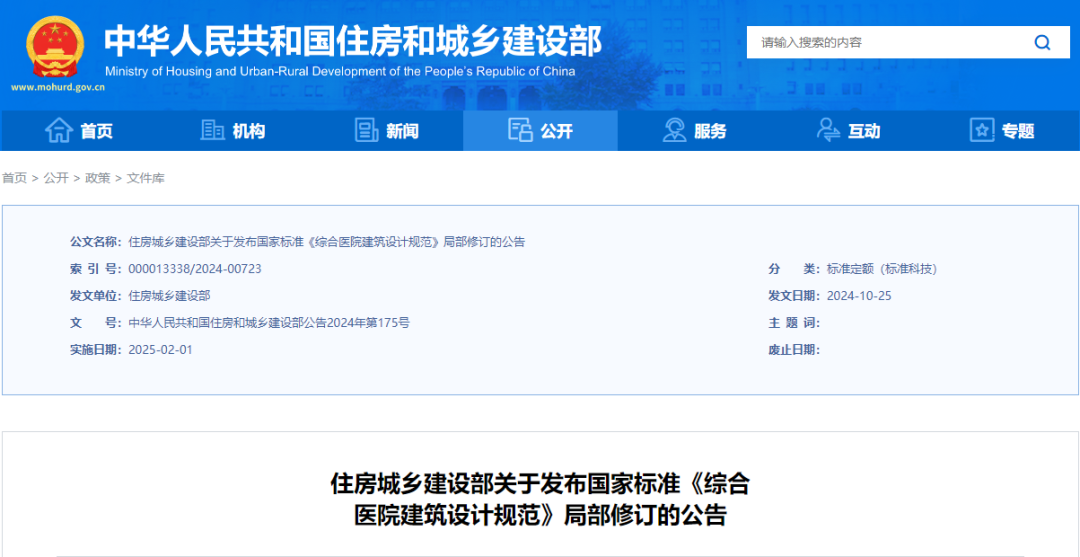Image resolution: width=1080 pixels, height=557 pixels.
Task: Click the headset person icon beside 服务
Action: pyautogui.click(x=674, y=130)
